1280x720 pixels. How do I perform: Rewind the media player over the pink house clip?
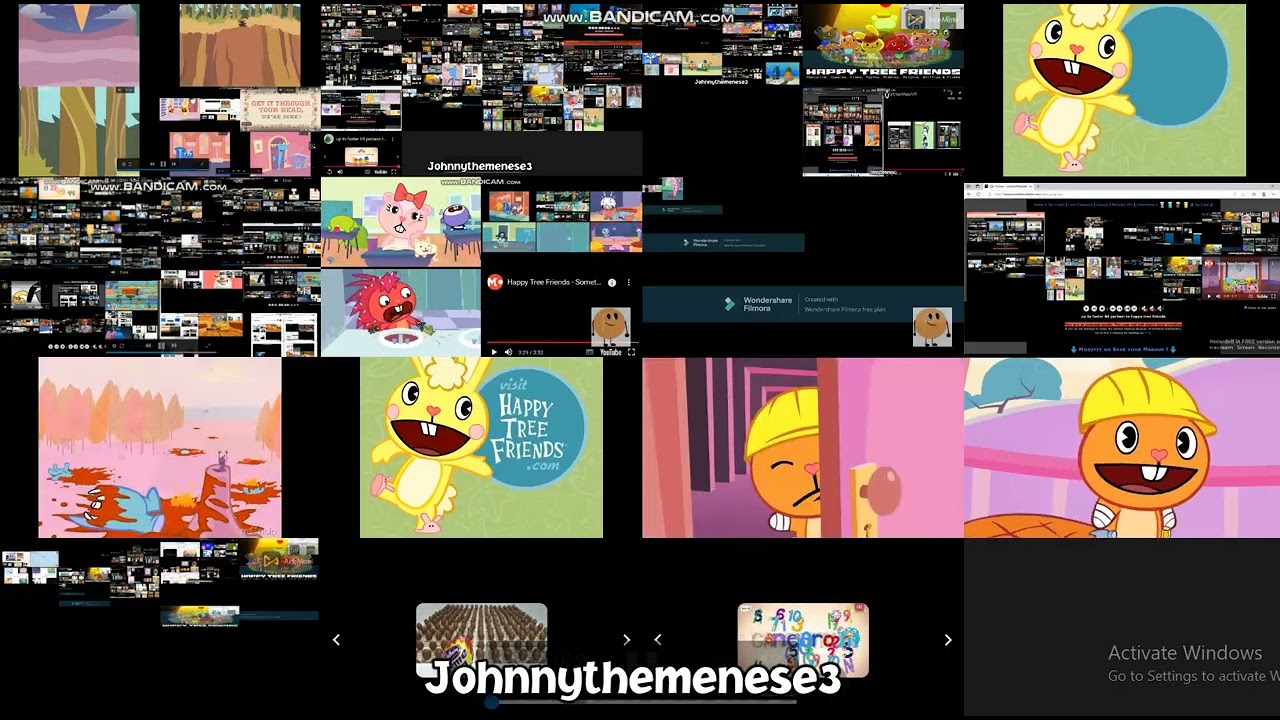152,163
